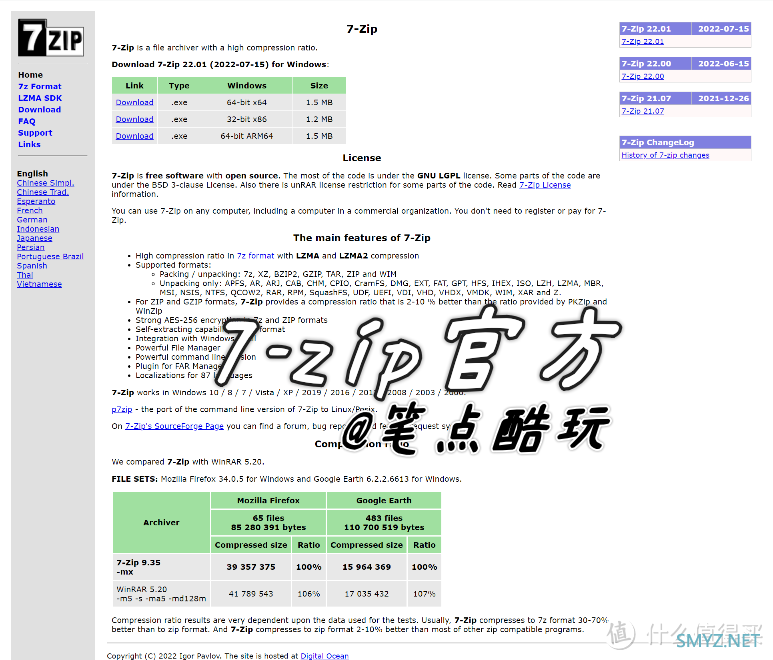Open the Home sidebar item

click(31, 75)
